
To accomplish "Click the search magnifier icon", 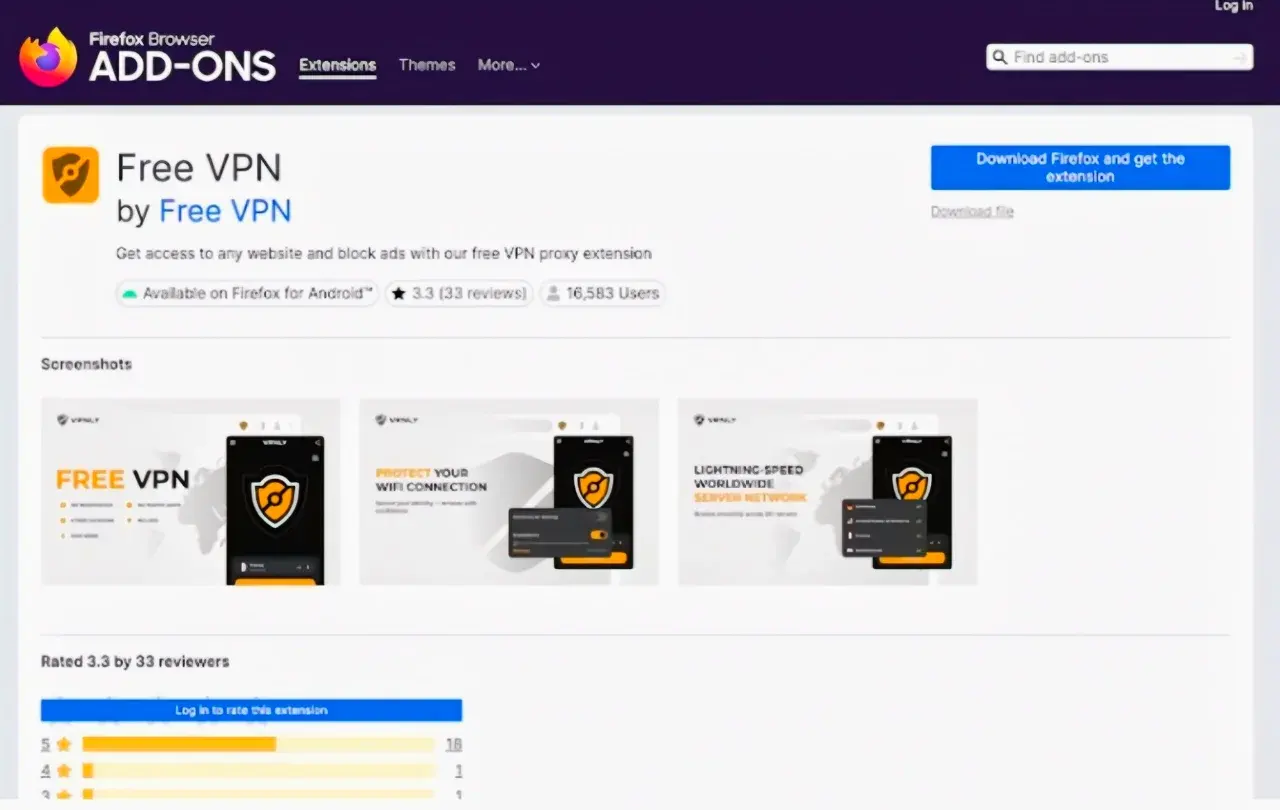I will tap(999, 57).
